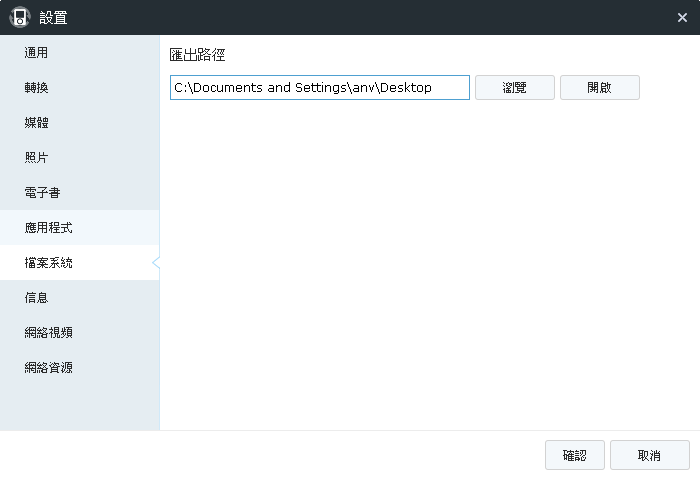Viewport: 700px width, 480px height.
Task: Click the export path input field
Action: pos(320,88)
